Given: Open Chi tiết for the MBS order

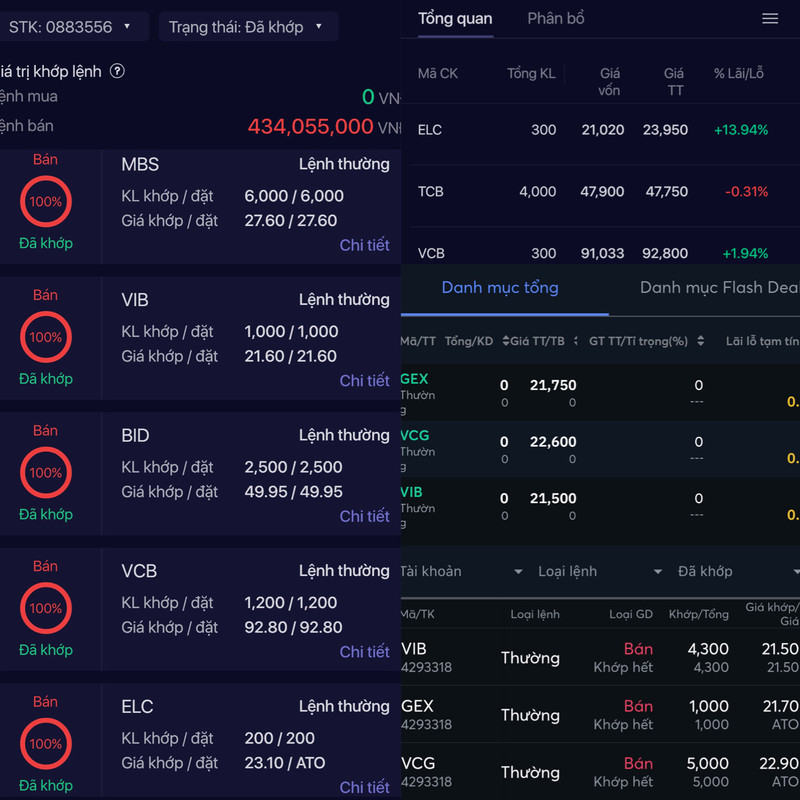Looking at the screenshot, I should click(364, 245).
